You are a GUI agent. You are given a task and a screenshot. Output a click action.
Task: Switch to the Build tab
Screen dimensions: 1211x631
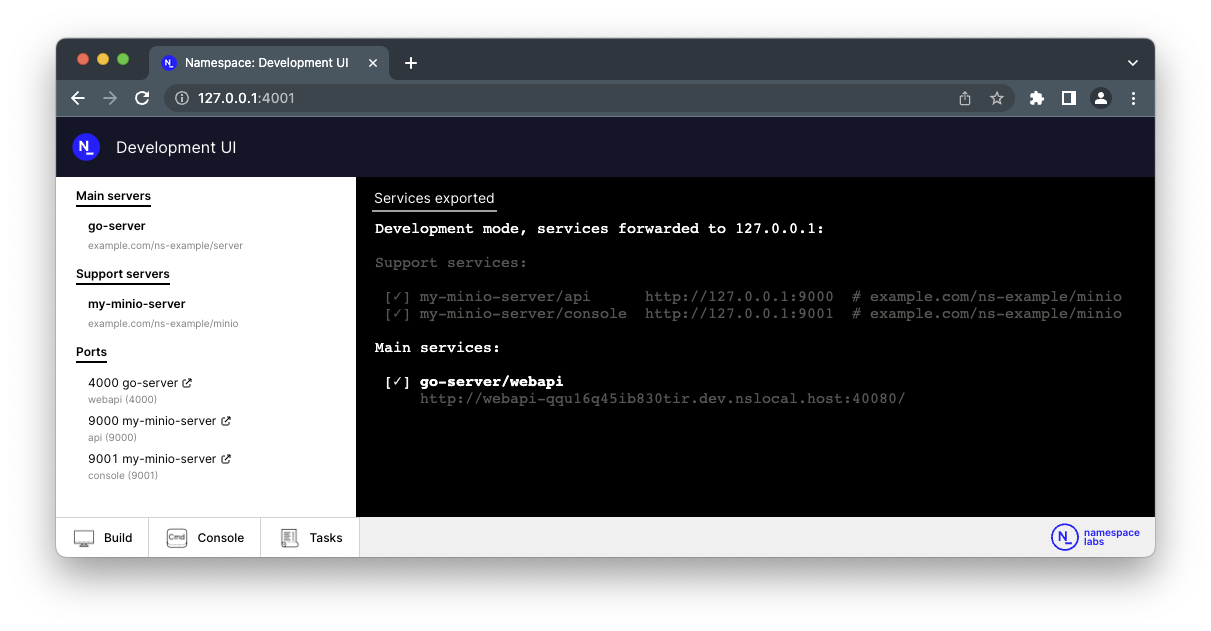tap(103, 538)
